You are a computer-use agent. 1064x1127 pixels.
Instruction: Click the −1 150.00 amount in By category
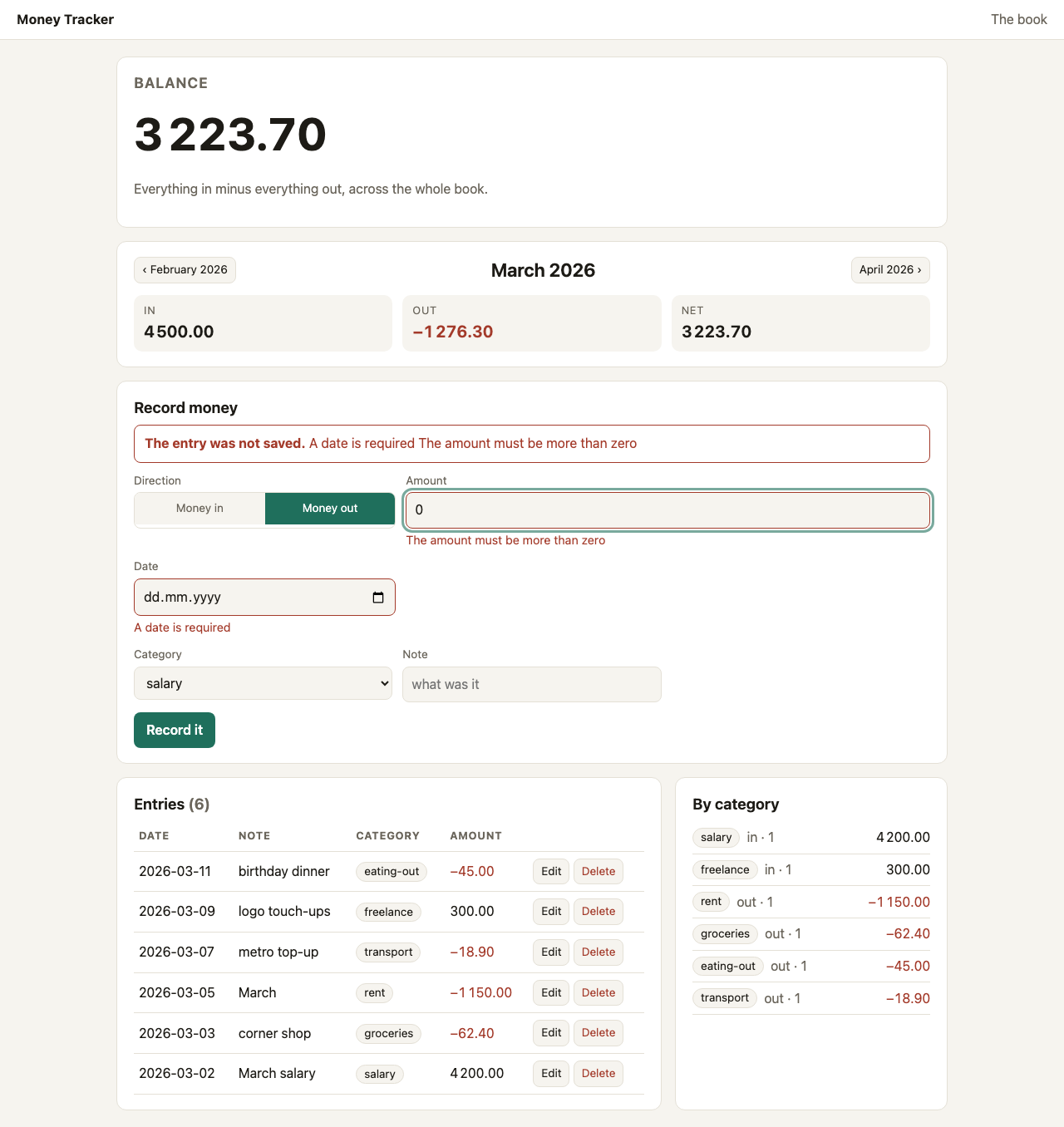tap(899, 902)
